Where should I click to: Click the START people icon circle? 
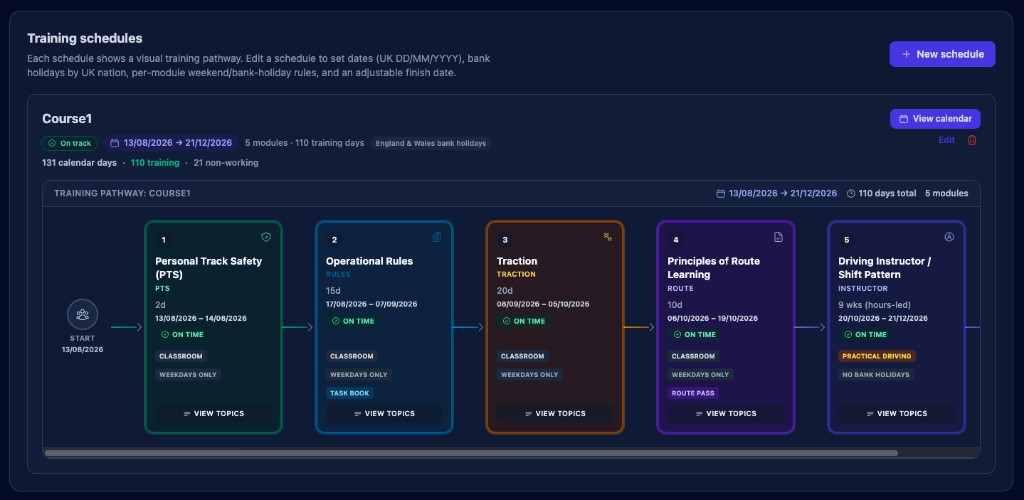click(x=82, y=315)
